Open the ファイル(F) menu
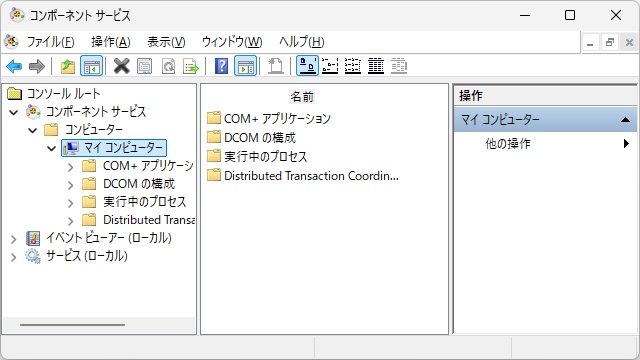This screenshot has width=640, height=360. click(x=51, y=42)
